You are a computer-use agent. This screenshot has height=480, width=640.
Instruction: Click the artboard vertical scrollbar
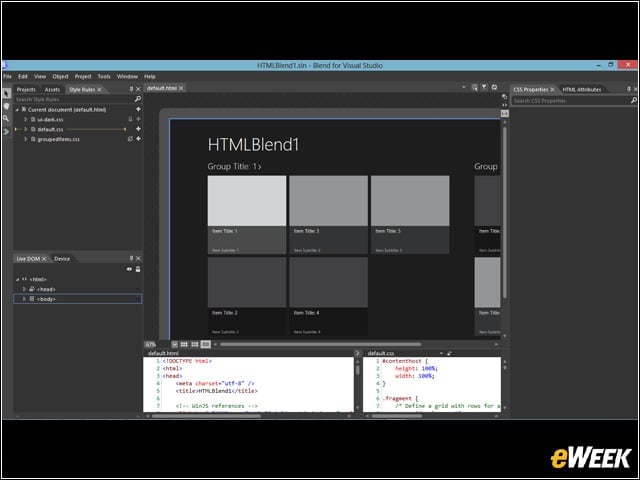tap(505, 212)
